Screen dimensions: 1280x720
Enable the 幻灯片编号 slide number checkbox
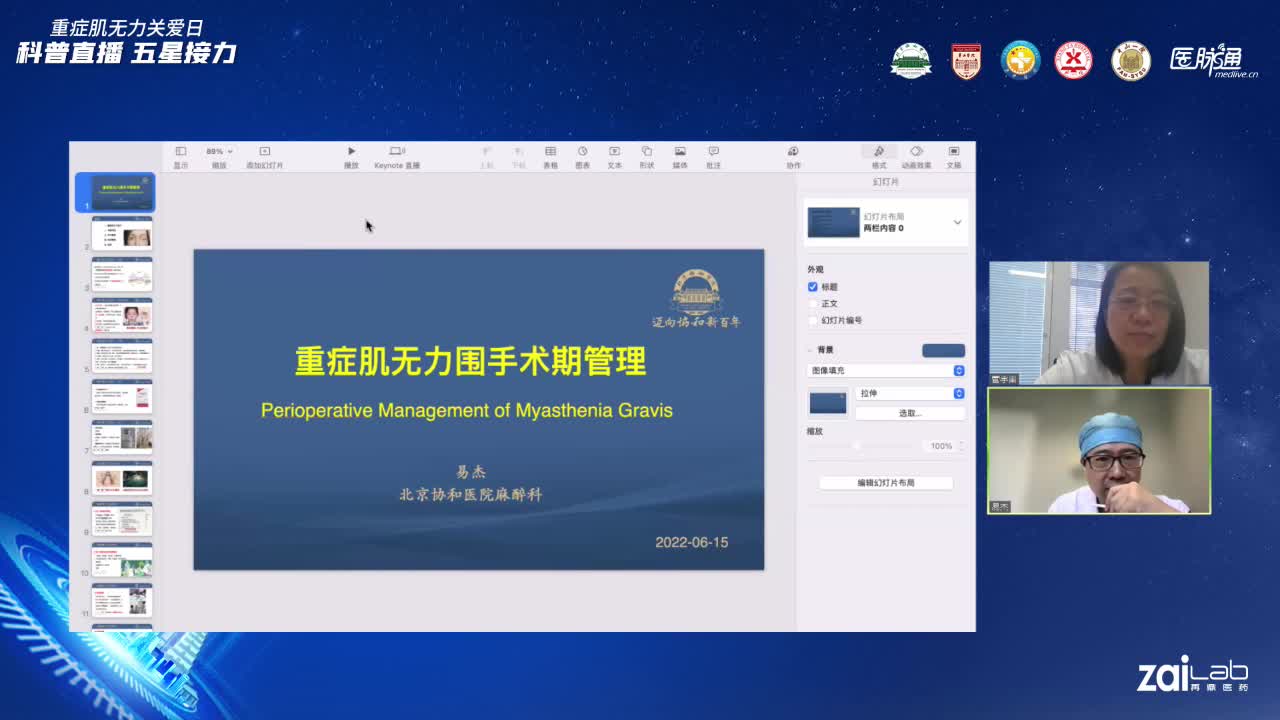[x=813, y=321]
